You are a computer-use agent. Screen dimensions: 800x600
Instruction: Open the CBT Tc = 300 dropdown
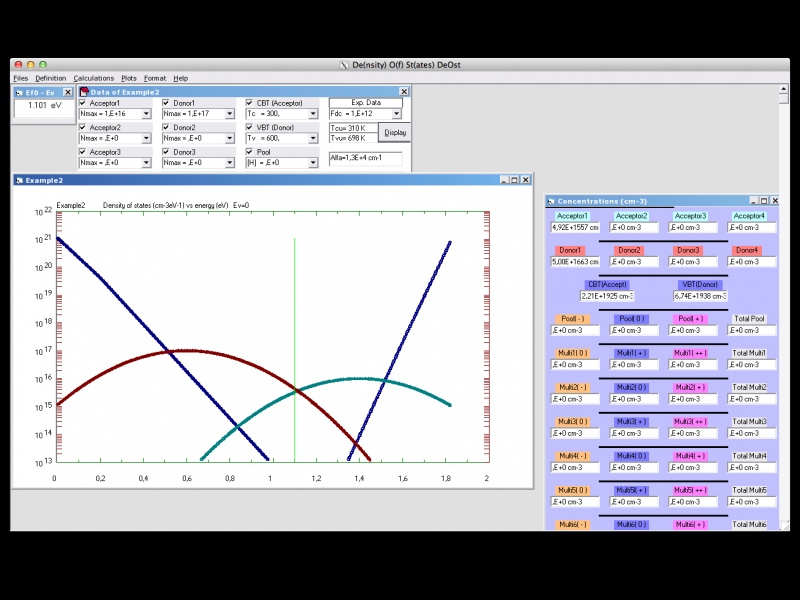click(x=313, y=114)
